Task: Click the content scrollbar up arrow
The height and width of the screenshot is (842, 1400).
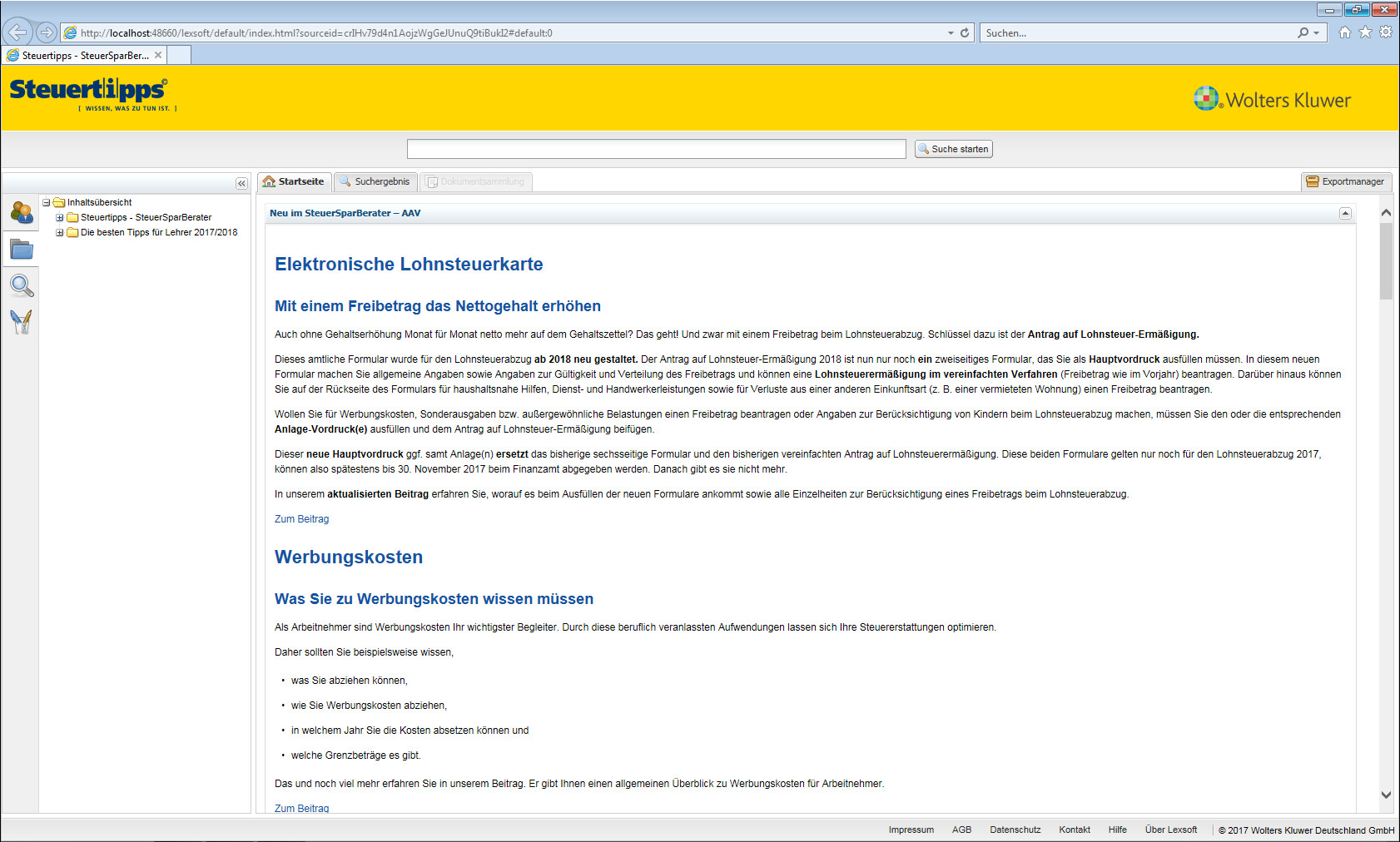Action: pyautogui.click(x=1386, y=213)
